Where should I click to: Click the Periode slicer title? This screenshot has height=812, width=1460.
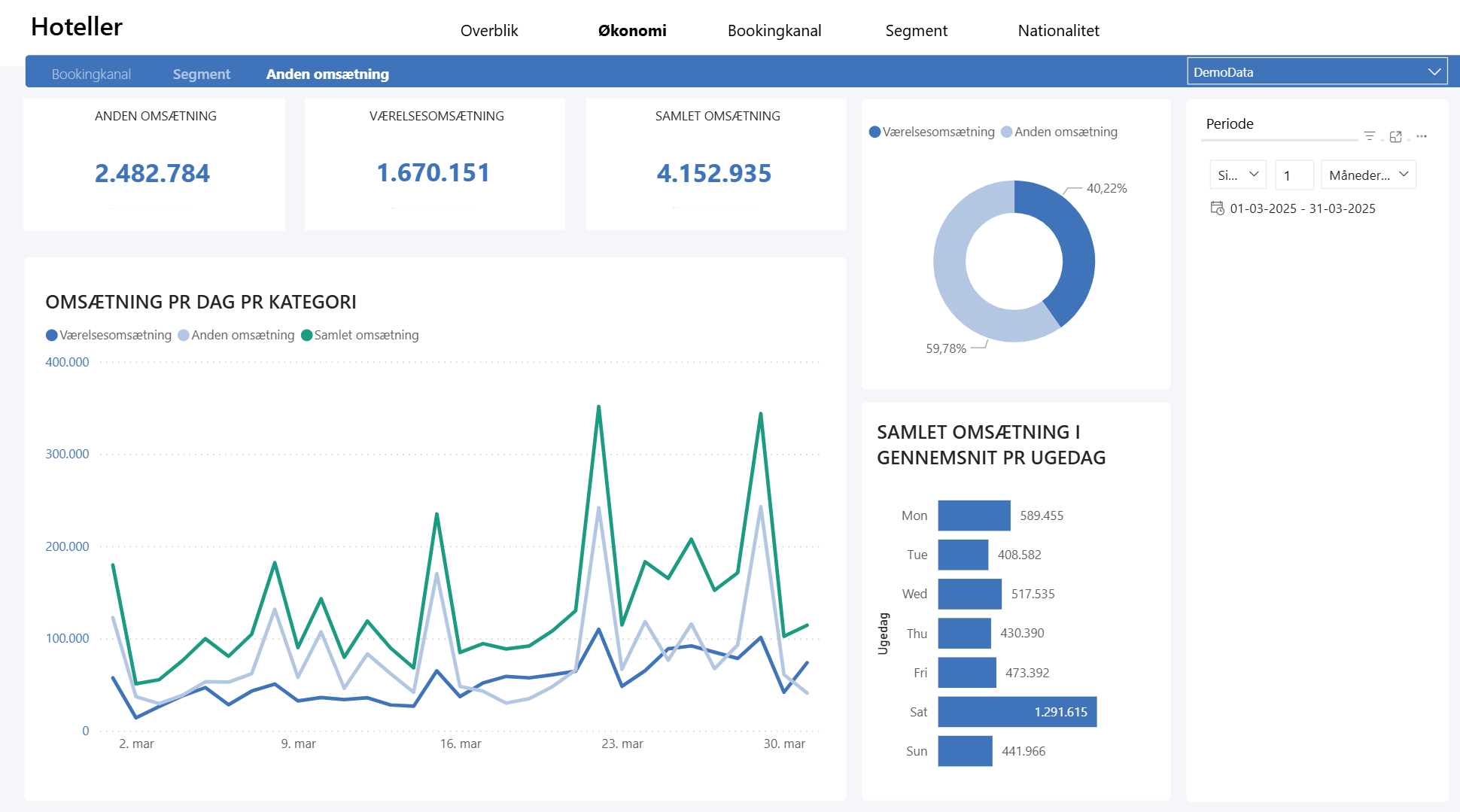point(1230,123)
